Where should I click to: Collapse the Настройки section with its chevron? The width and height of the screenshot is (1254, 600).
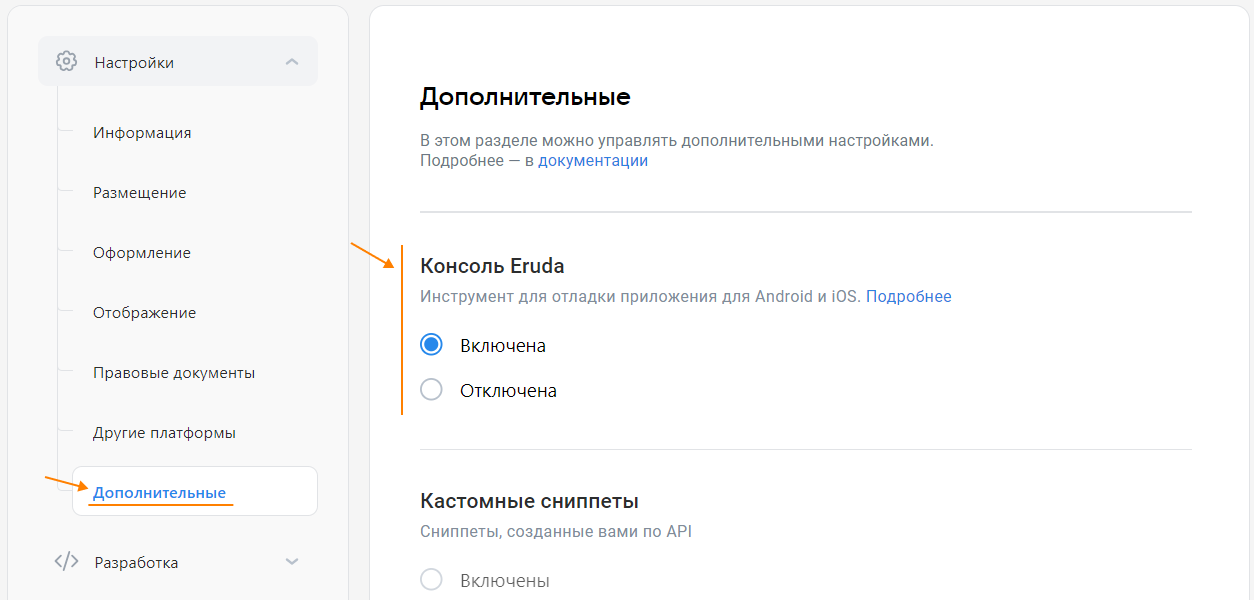click(x=292, y=61)
